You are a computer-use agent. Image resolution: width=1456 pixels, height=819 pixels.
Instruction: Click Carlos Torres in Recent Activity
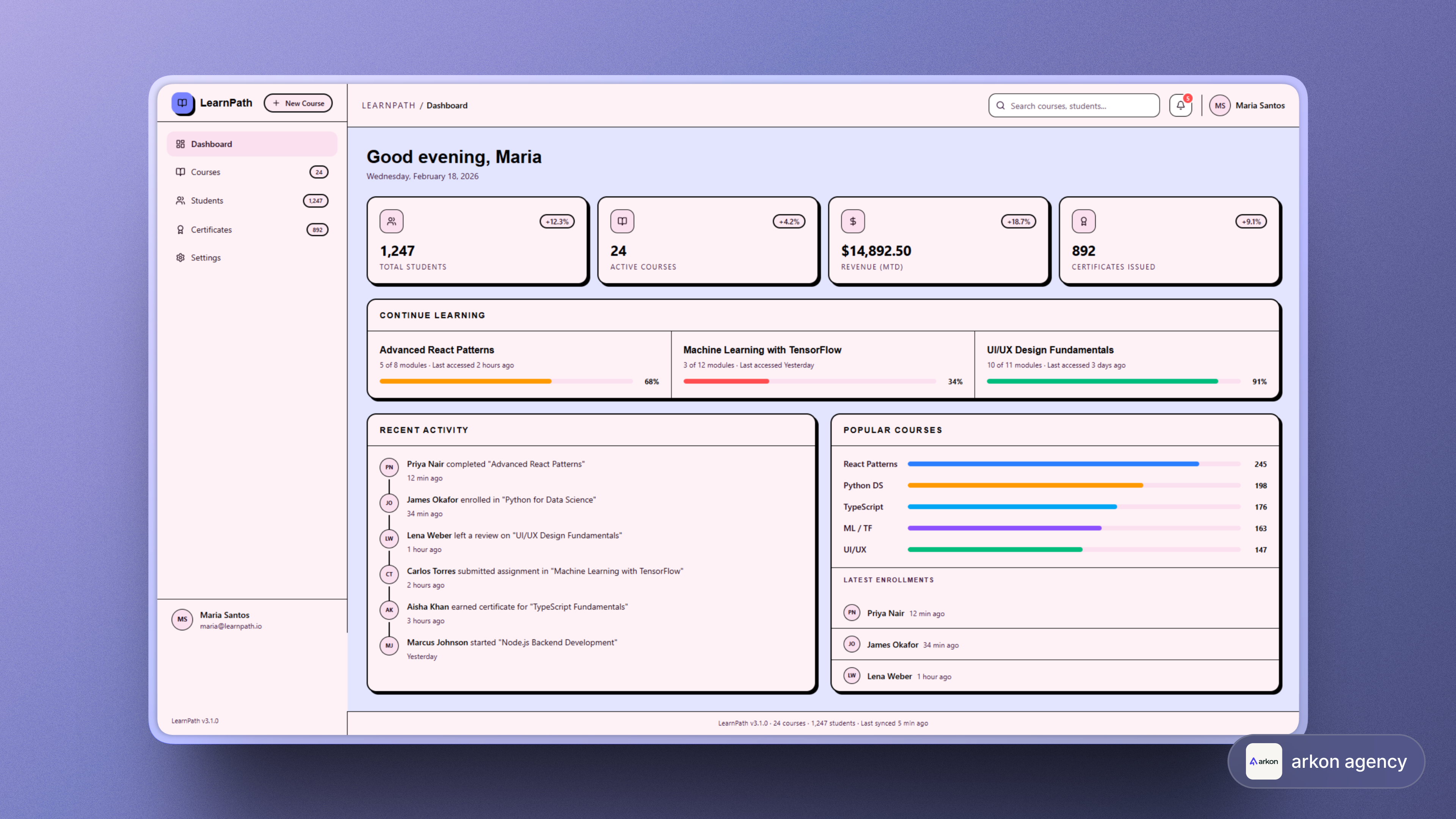(x=431, y=571)
